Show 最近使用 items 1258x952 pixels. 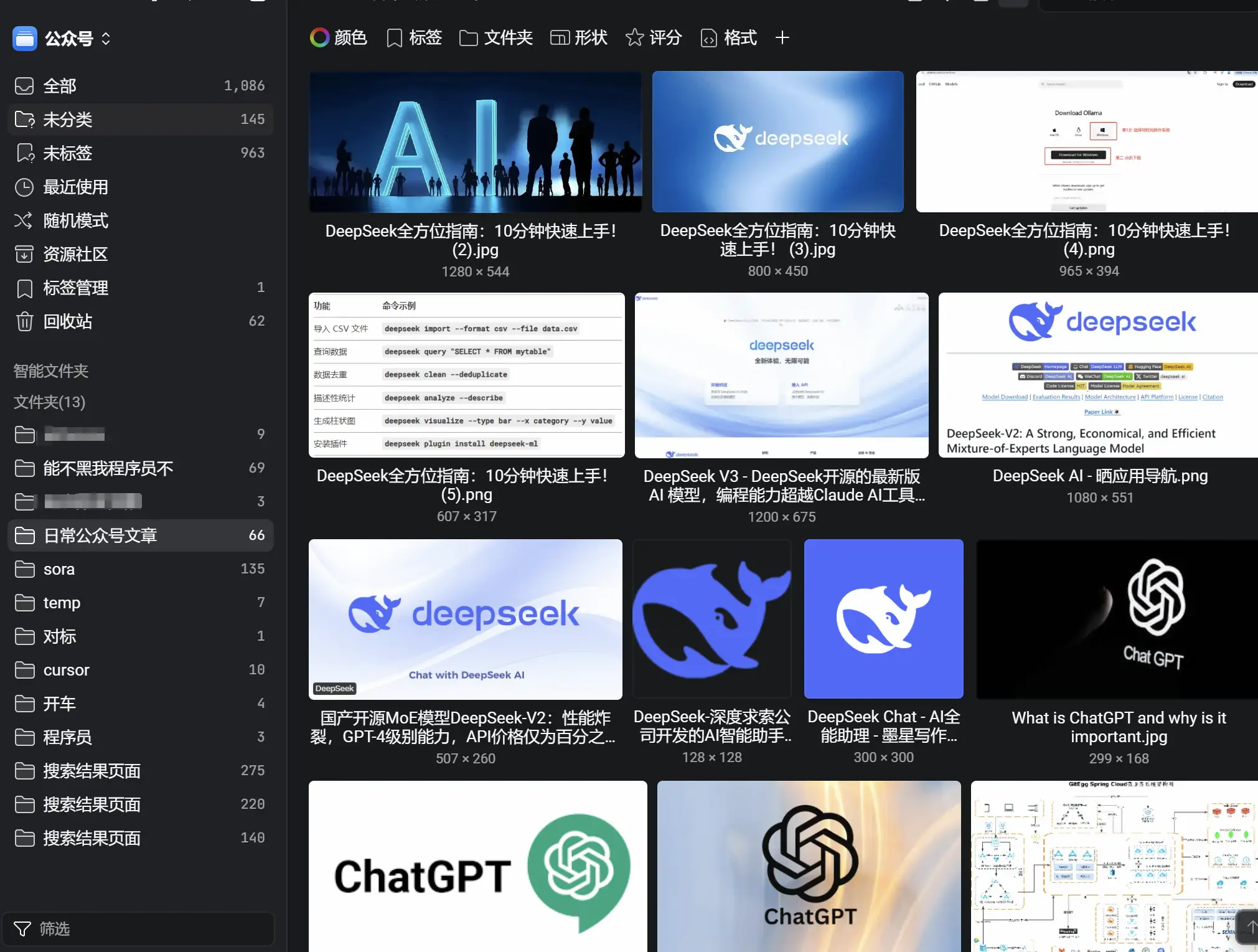pos(140,187)
